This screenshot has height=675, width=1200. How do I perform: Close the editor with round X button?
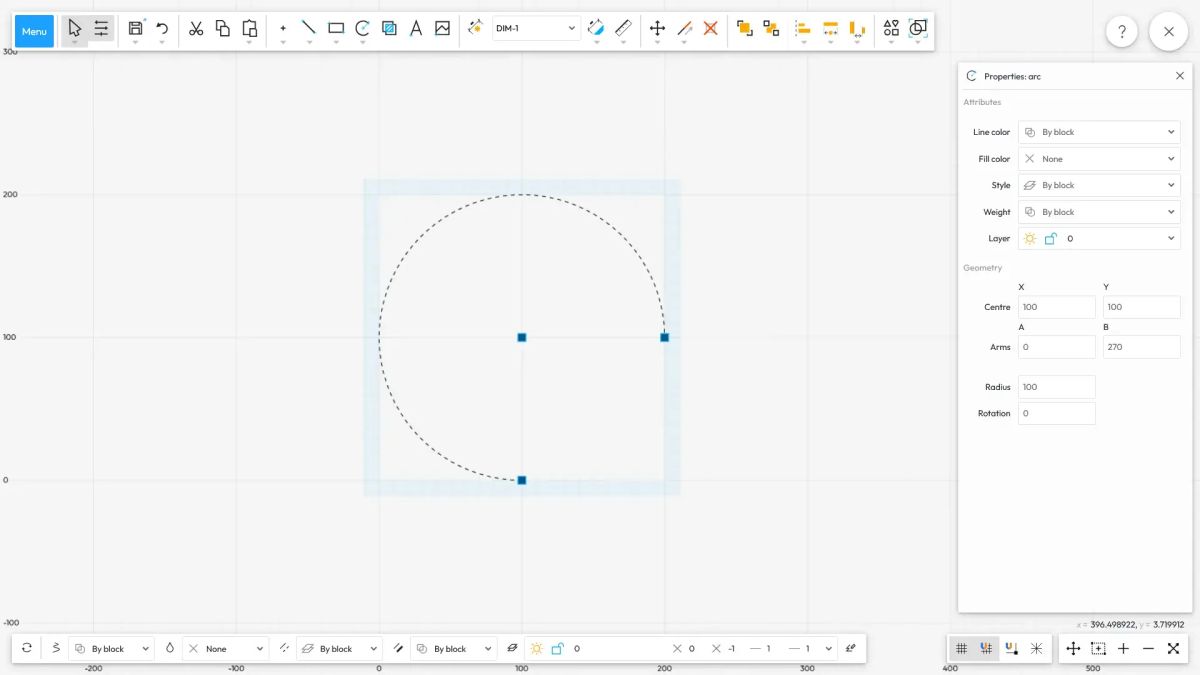pos(1169,32)
